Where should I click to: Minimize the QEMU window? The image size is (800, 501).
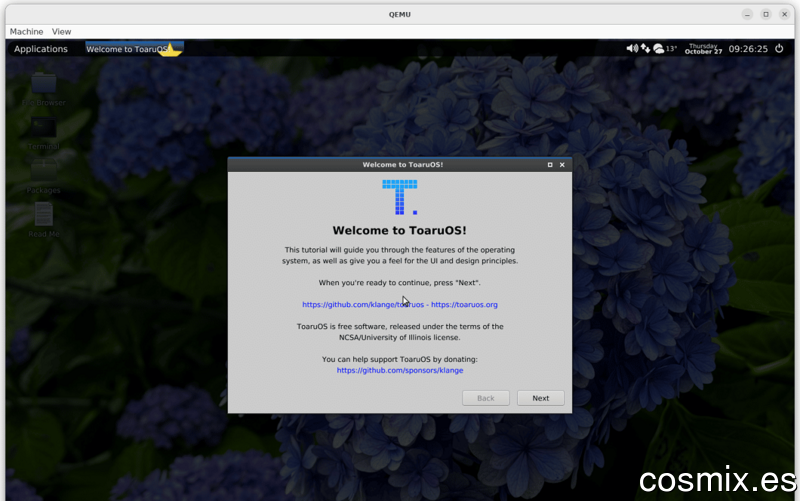(x=747, y=14)
